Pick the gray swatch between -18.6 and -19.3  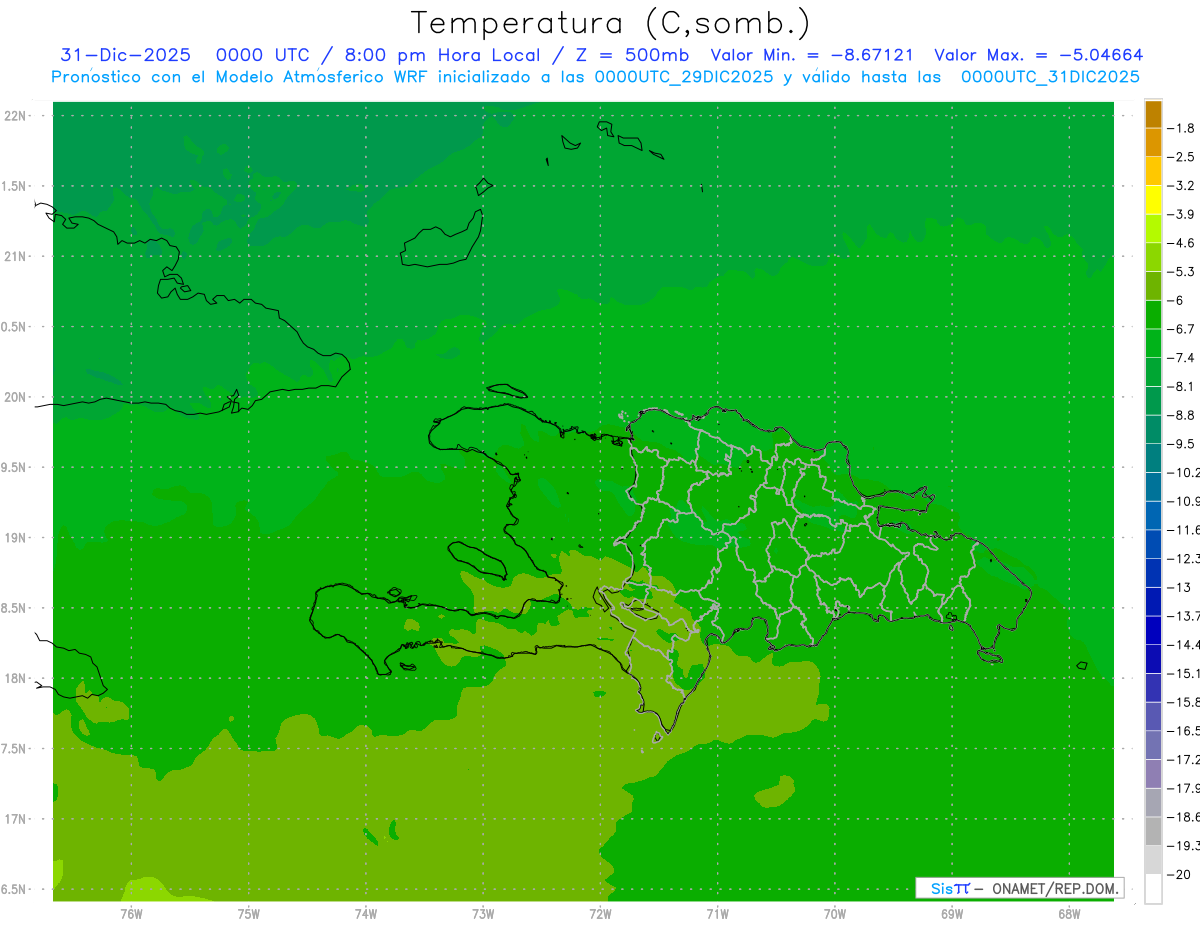click(1153, 832)
